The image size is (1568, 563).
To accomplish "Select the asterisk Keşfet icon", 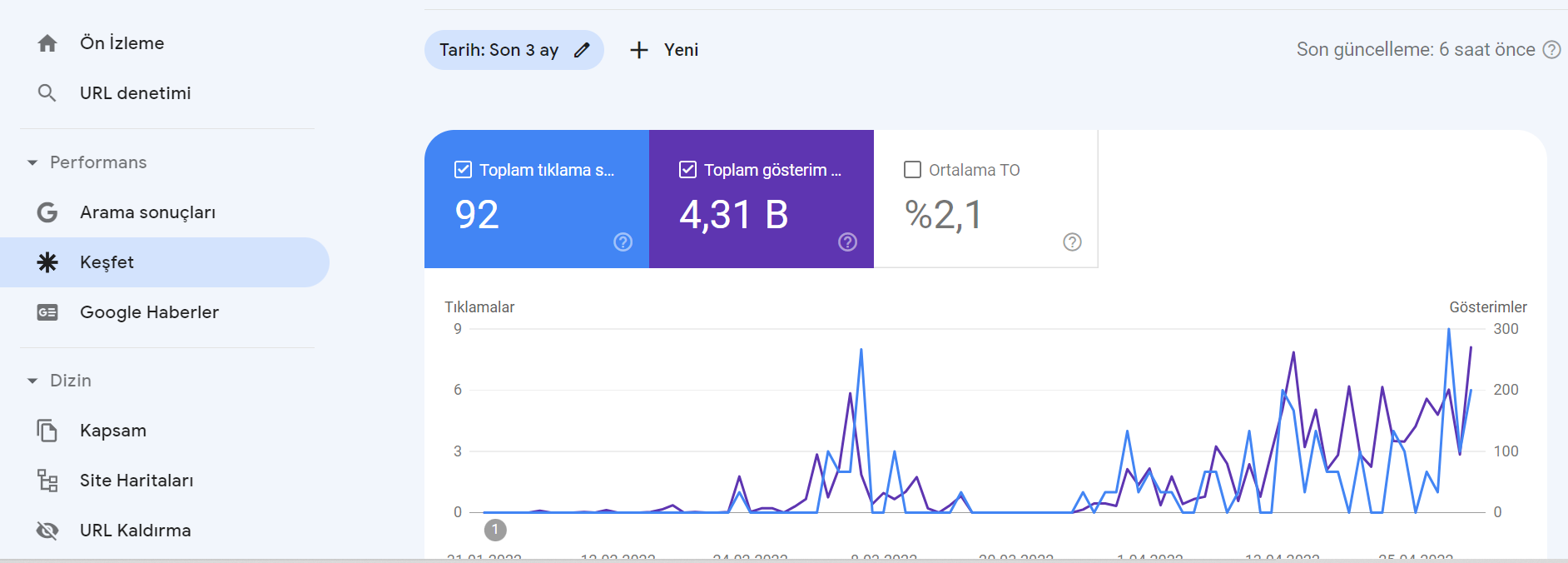I will point(47,262).
